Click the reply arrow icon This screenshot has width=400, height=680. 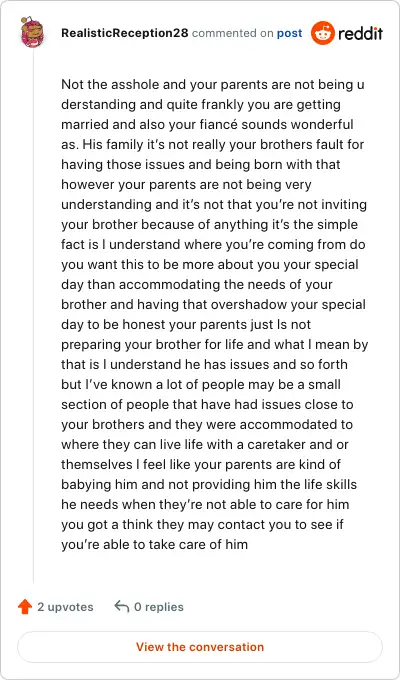pyautogui.click(x=121, y=606)
